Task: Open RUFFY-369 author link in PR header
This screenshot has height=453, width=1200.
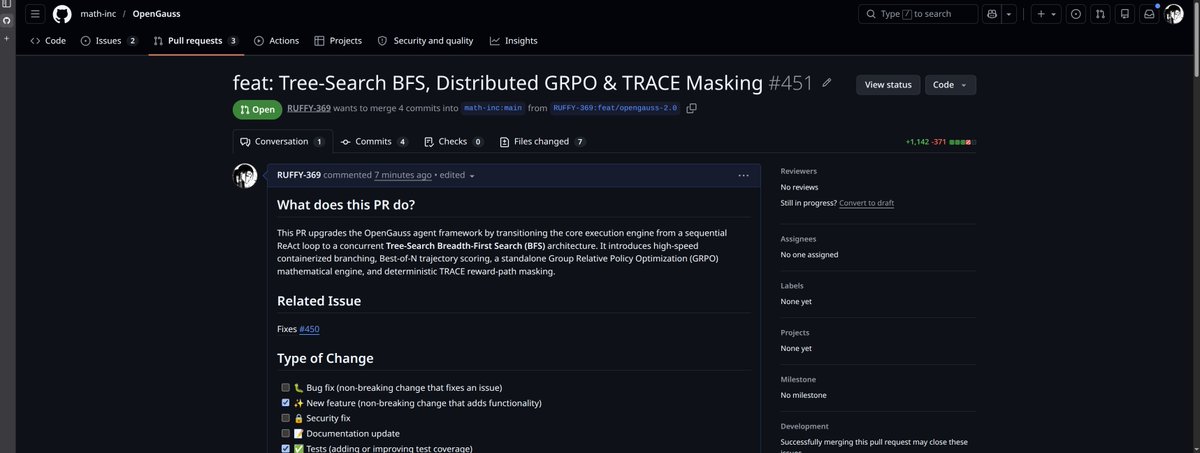Action: click(309, 108)
